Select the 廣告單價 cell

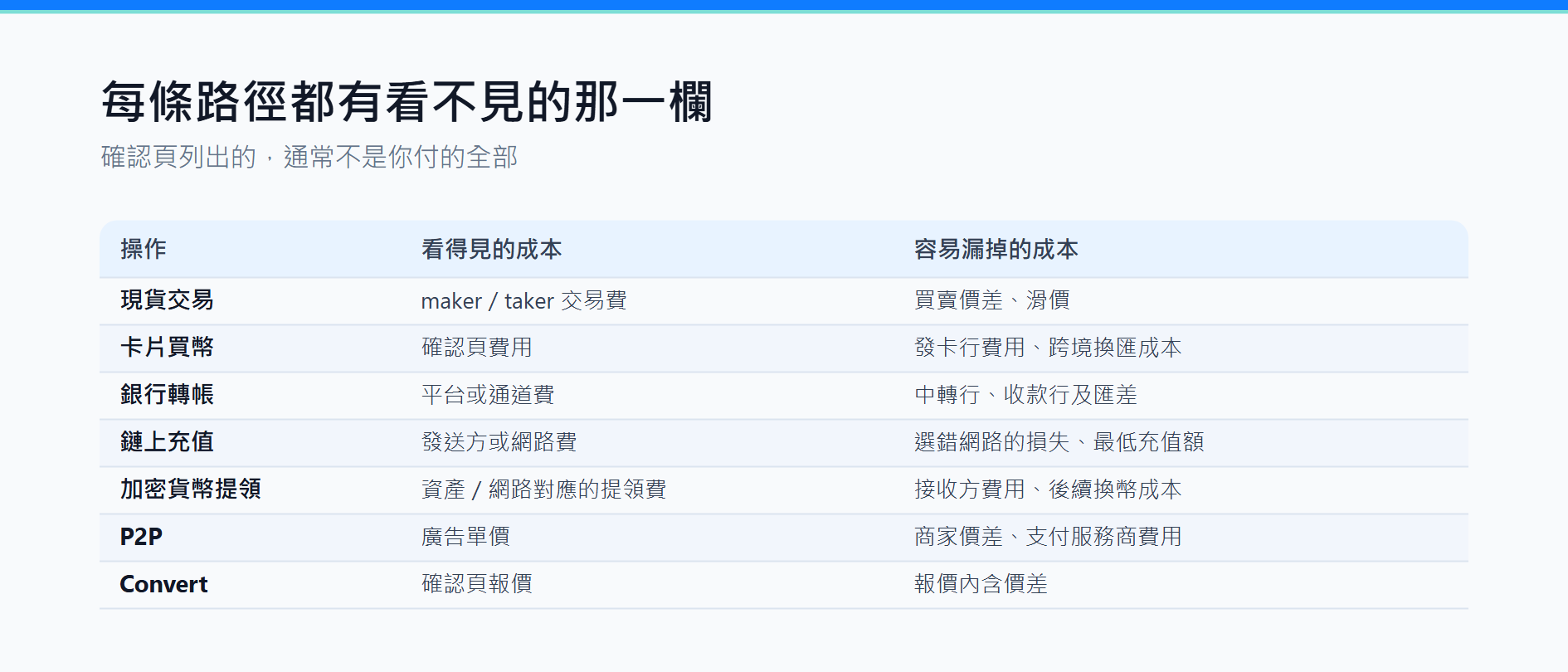[465, 537]
